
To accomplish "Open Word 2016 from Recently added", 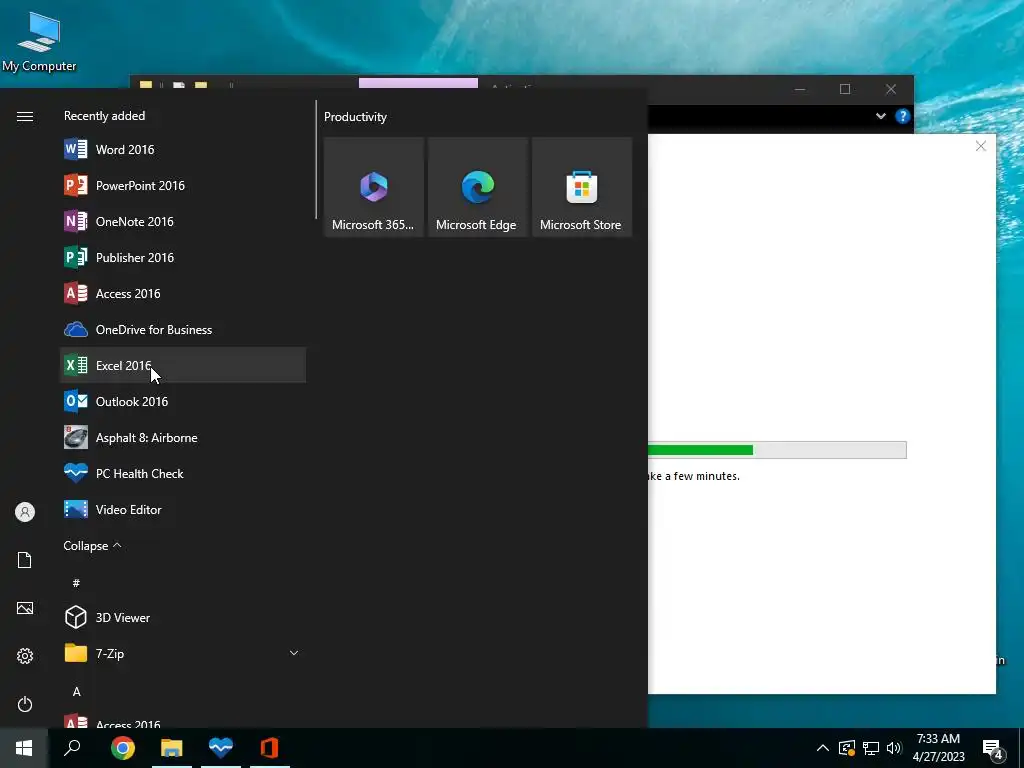I will 183,150.
